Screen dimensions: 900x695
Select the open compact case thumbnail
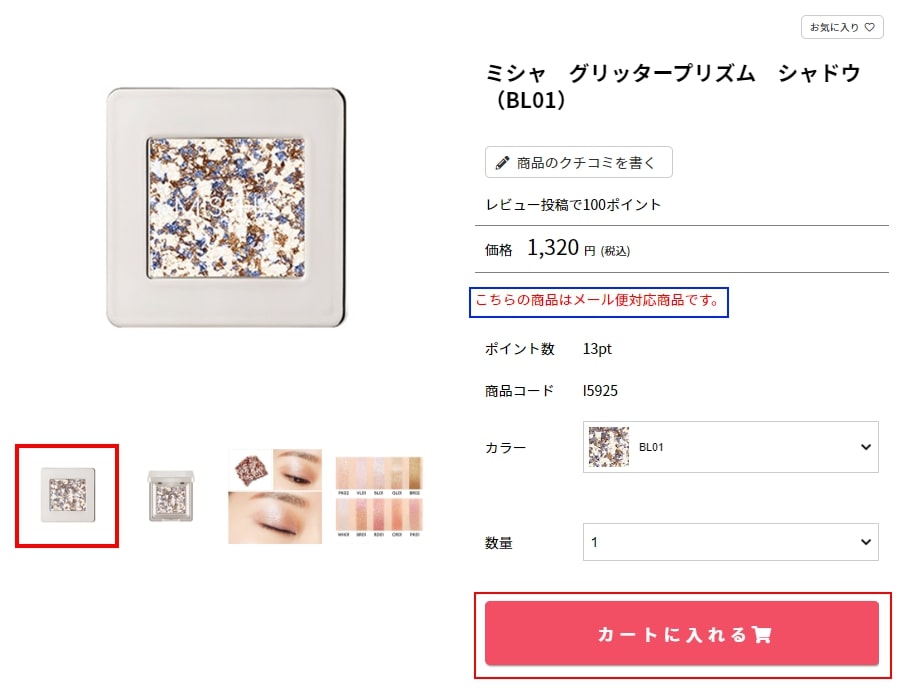coord(171,495)
